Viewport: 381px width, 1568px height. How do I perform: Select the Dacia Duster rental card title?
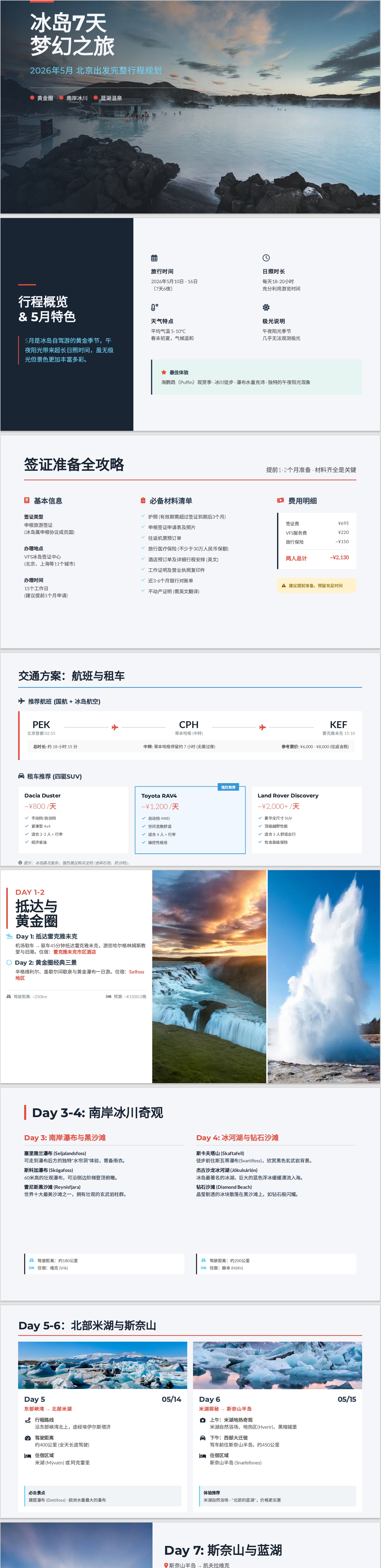(43, 795)
